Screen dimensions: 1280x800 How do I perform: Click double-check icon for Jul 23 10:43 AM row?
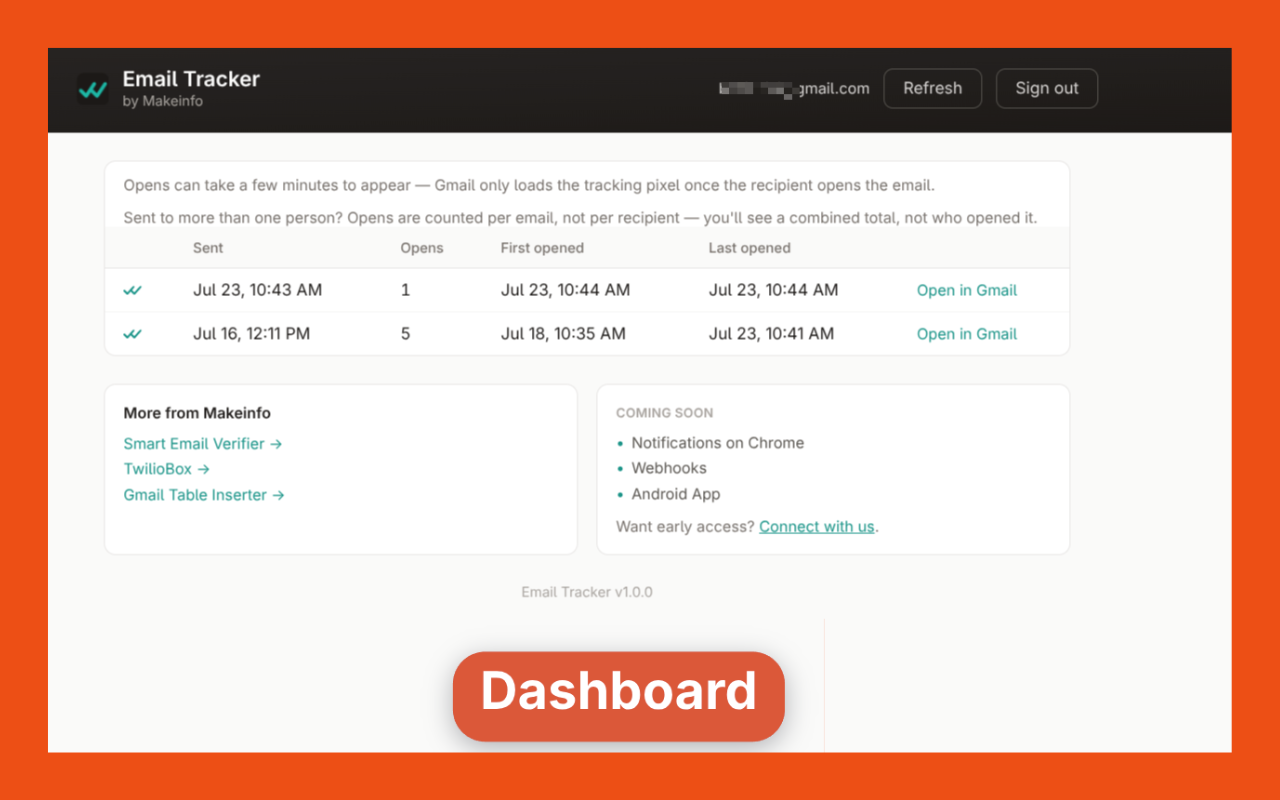(x=132, y=290)
